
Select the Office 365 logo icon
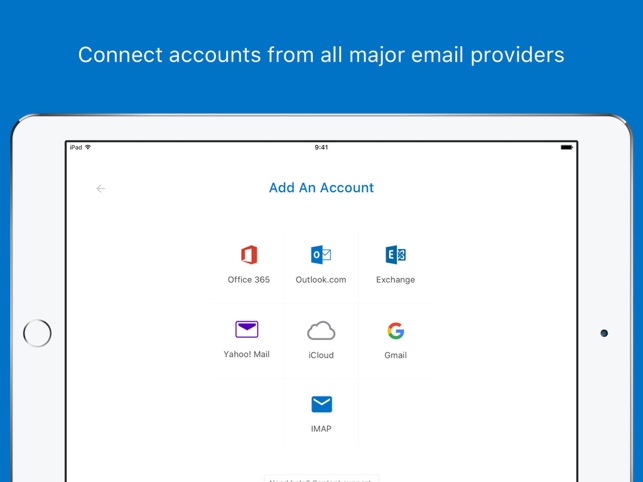click(x=249, y=254)
